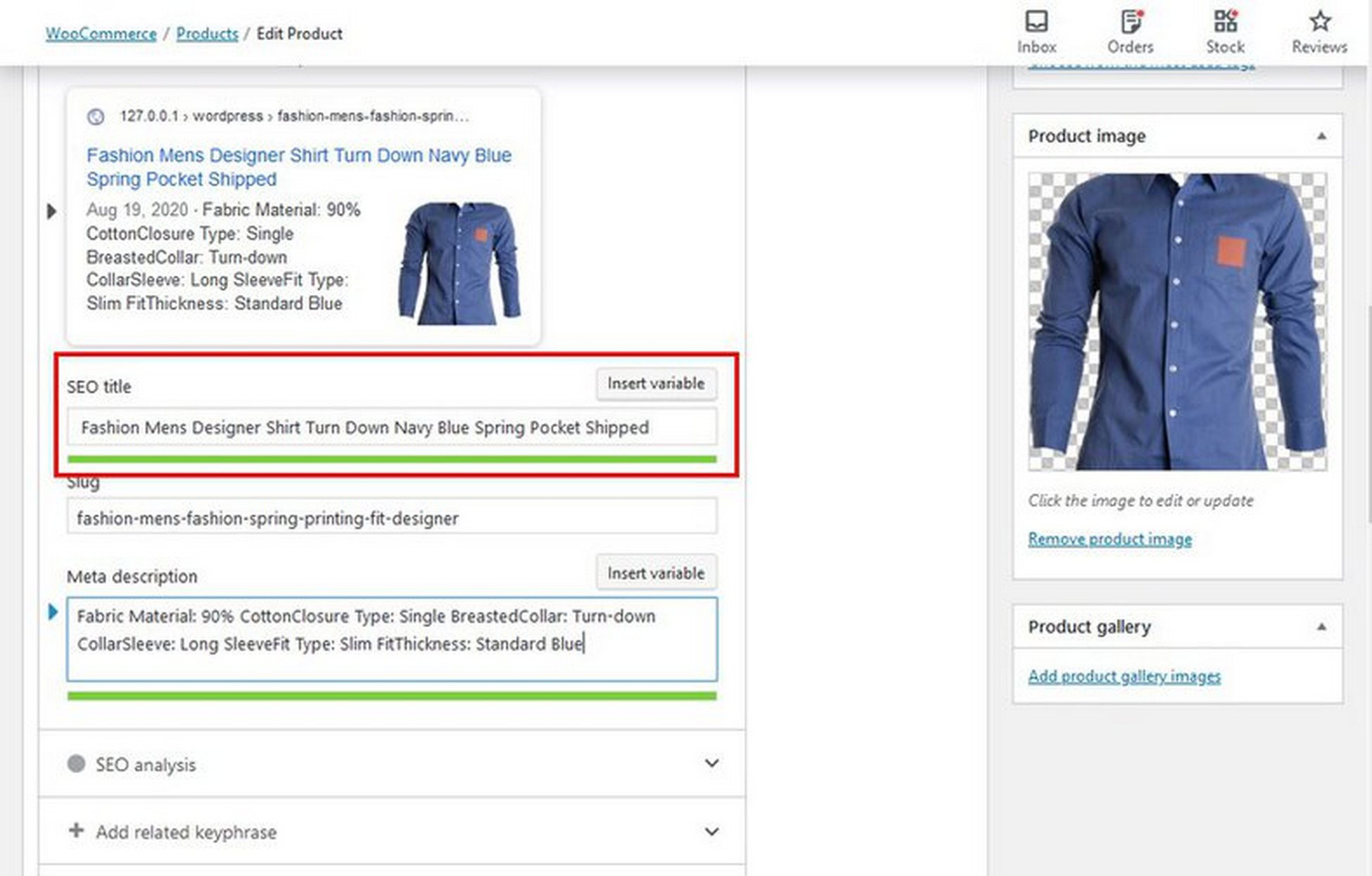Focus the Slug input field
This screenshot has height=876, width=1372.
tap(392, 518)
